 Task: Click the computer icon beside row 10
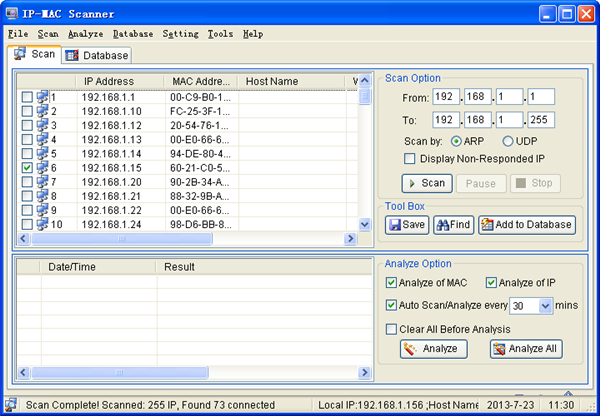(42, 224)
